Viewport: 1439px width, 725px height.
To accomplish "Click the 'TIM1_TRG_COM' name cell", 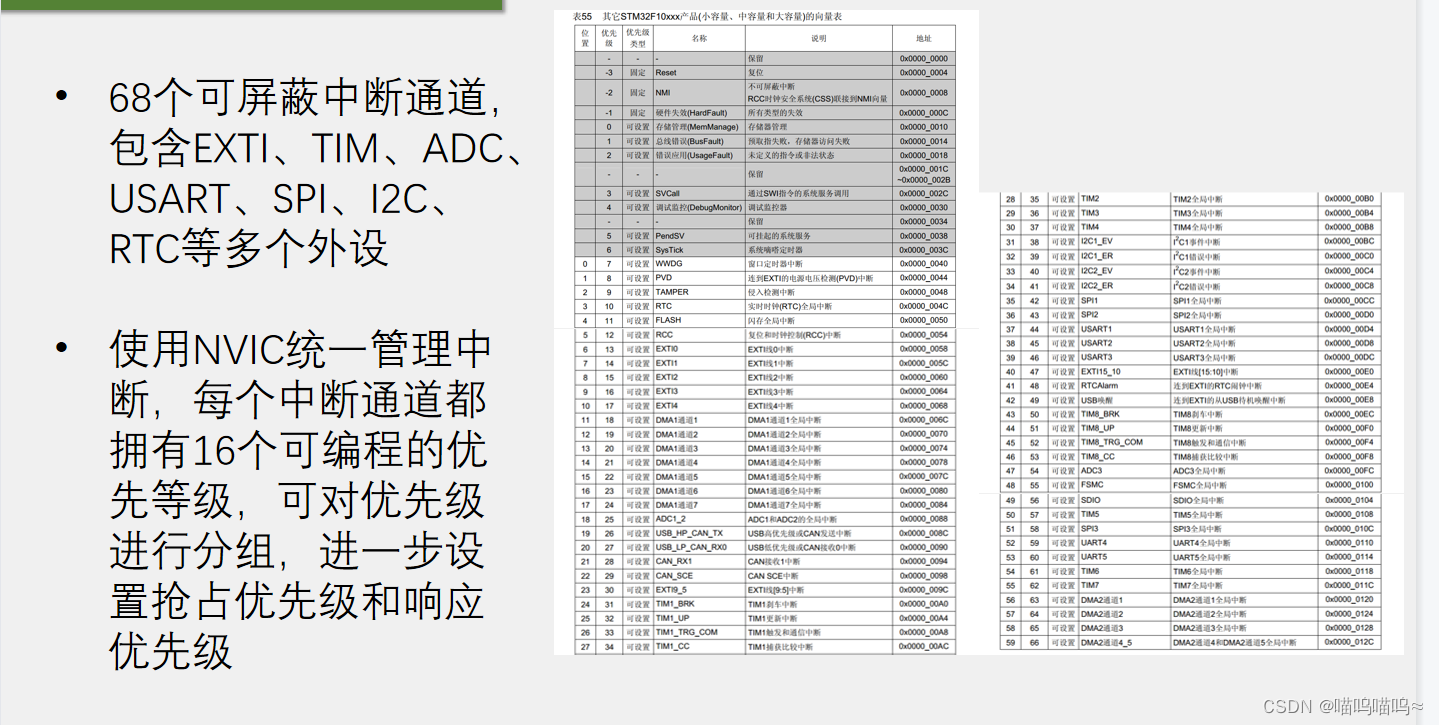I will [699, 632].
